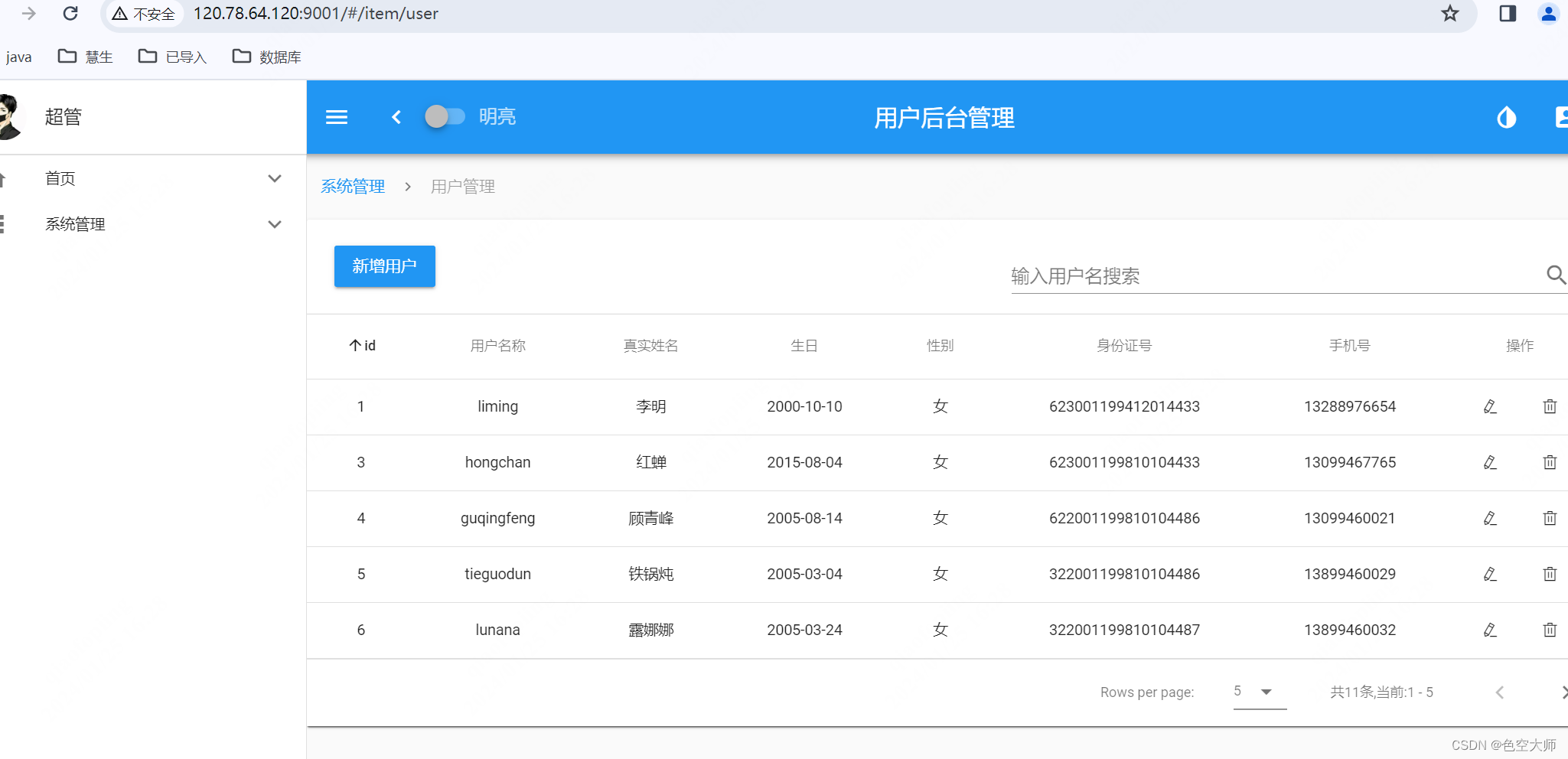
Task: Click the real name 顾青峰
Action: tap(651, 518)
